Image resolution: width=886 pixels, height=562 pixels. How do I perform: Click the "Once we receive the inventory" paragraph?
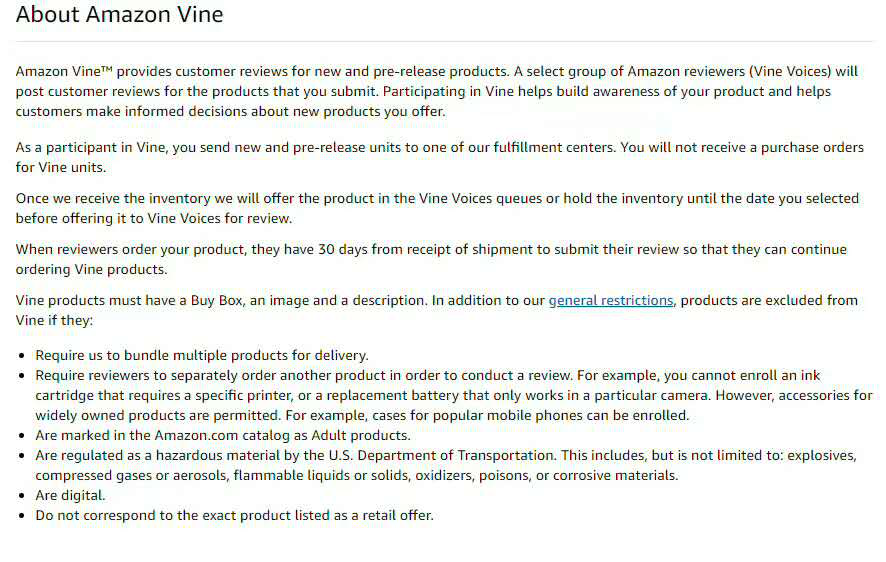tap(437, 208)
